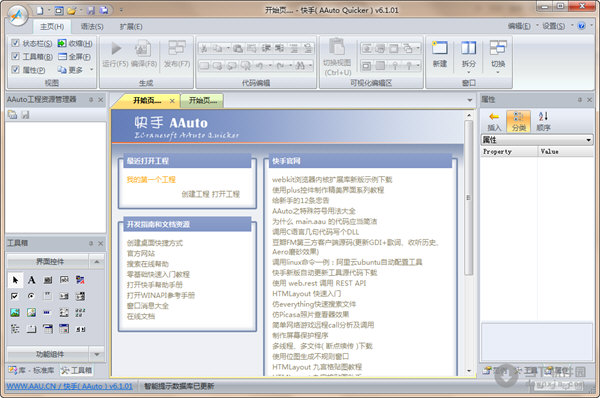Screen dimensions: 600x398
Task: Open the HTMLLayout 快速入门 link
Action: point(307,294)
